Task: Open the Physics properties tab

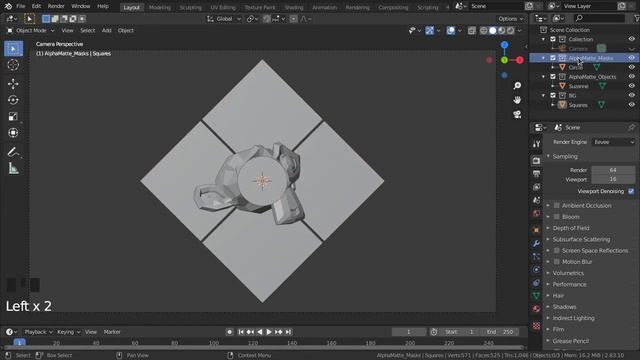Action: 536,269
